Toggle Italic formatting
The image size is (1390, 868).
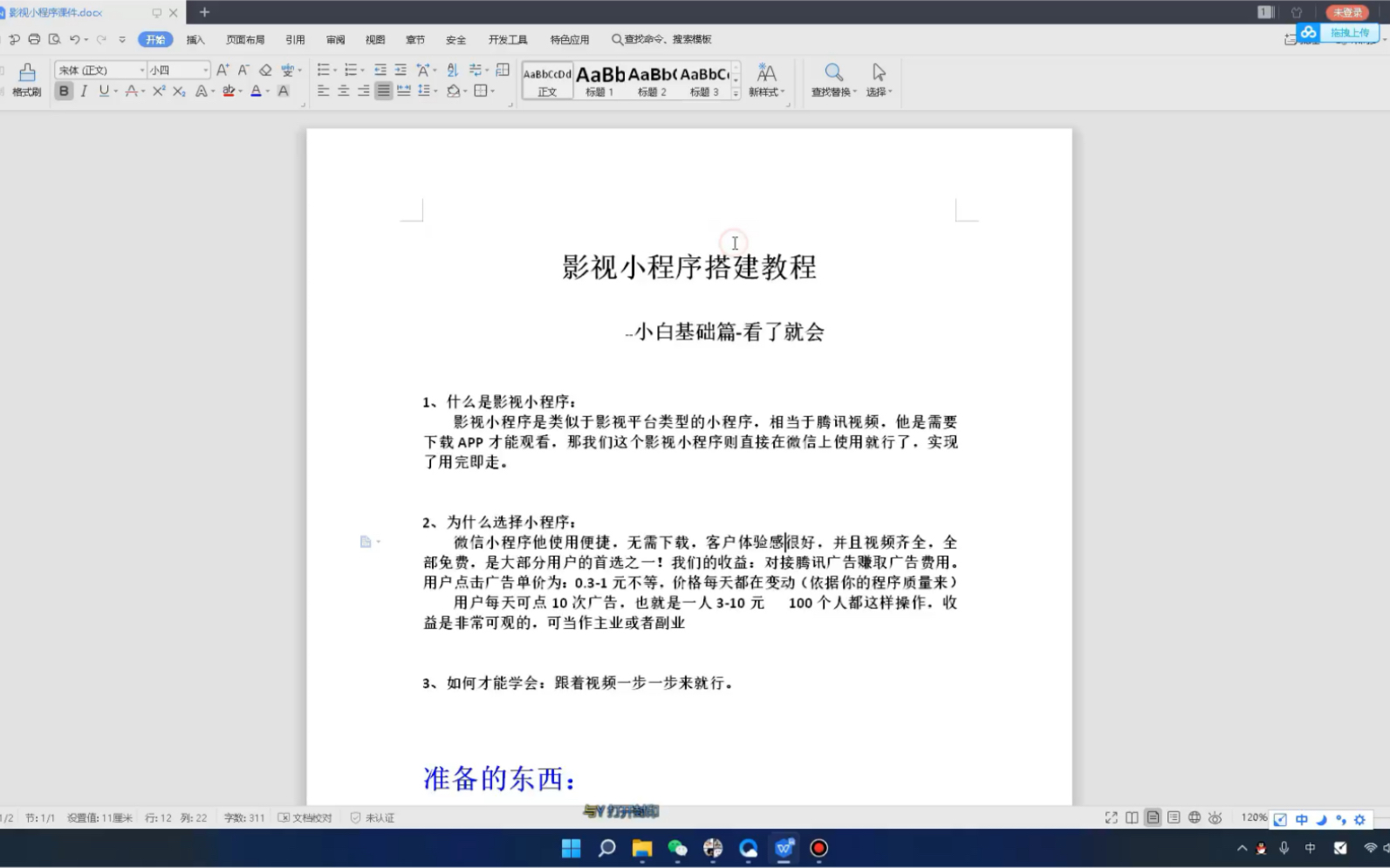pos(84,91)
